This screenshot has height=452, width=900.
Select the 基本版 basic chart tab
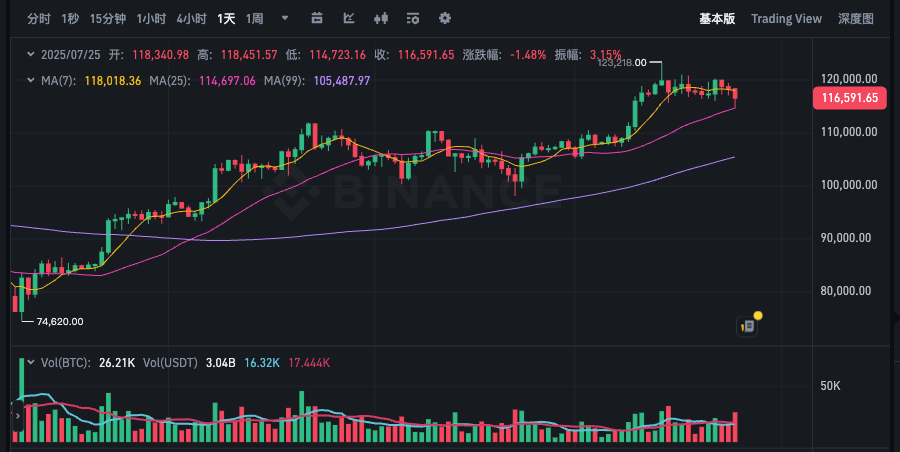tap(717, 18)
